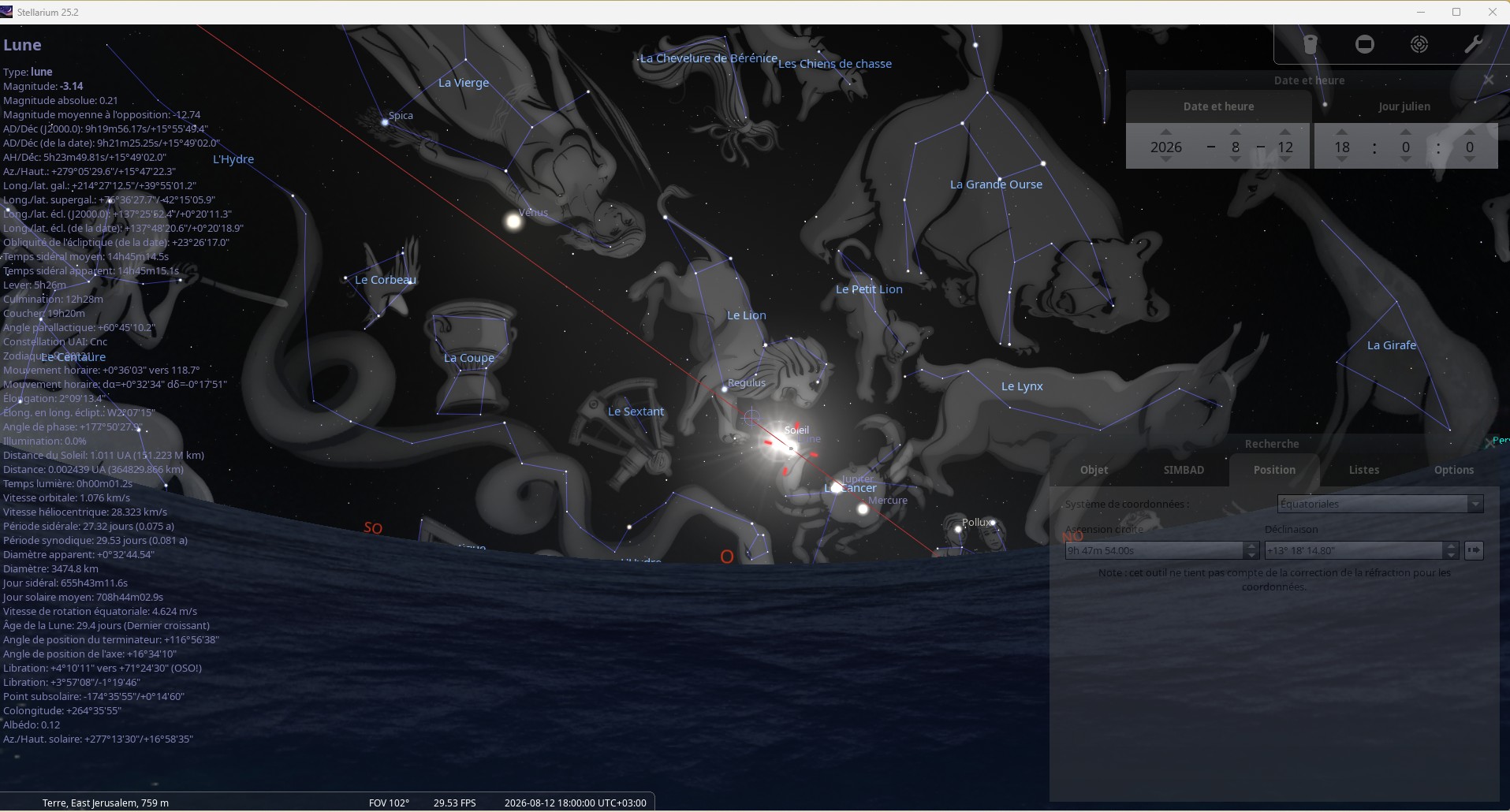Open Oculars plugin settings wrench icon

(1473, 44)
